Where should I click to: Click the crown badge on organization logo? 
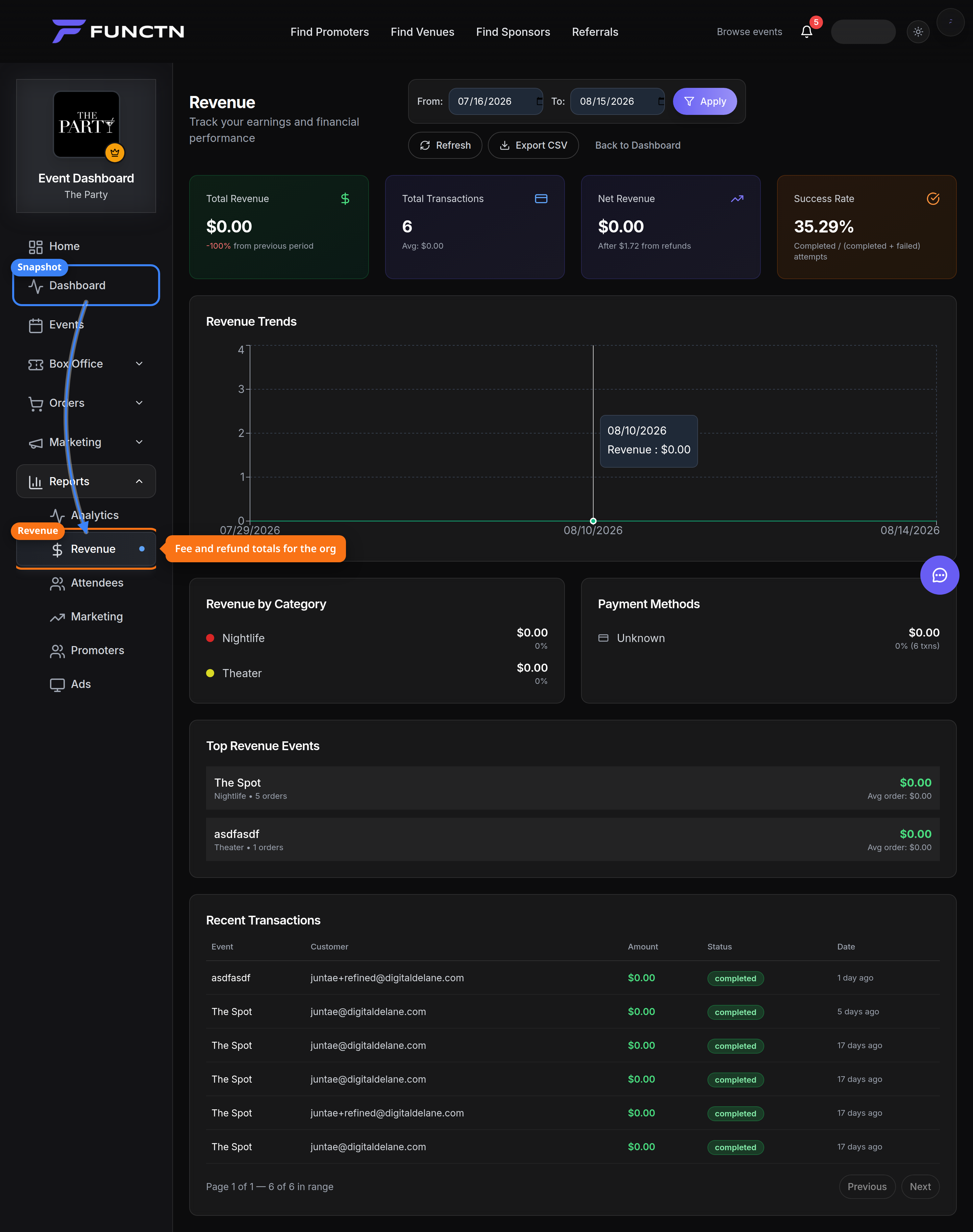[x=115, y=152]
